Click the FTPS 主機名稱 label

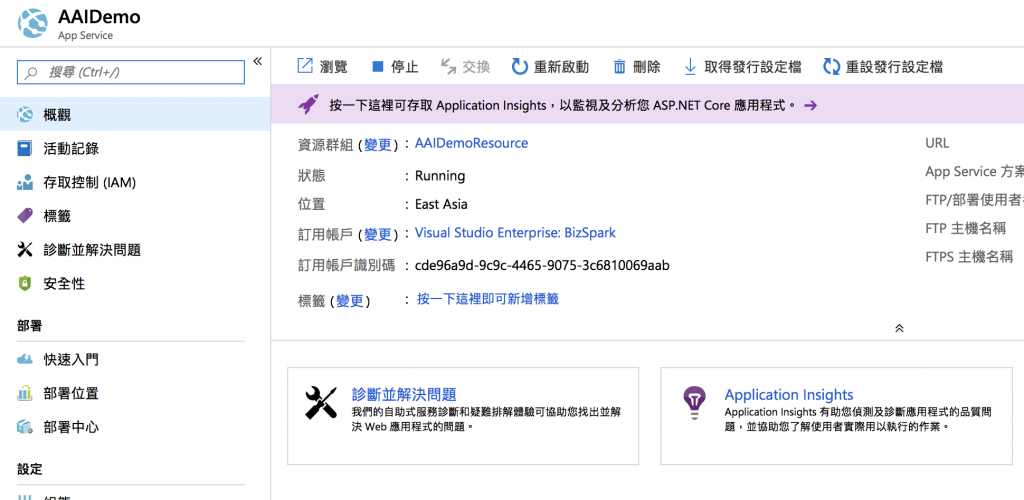point(969,257)
